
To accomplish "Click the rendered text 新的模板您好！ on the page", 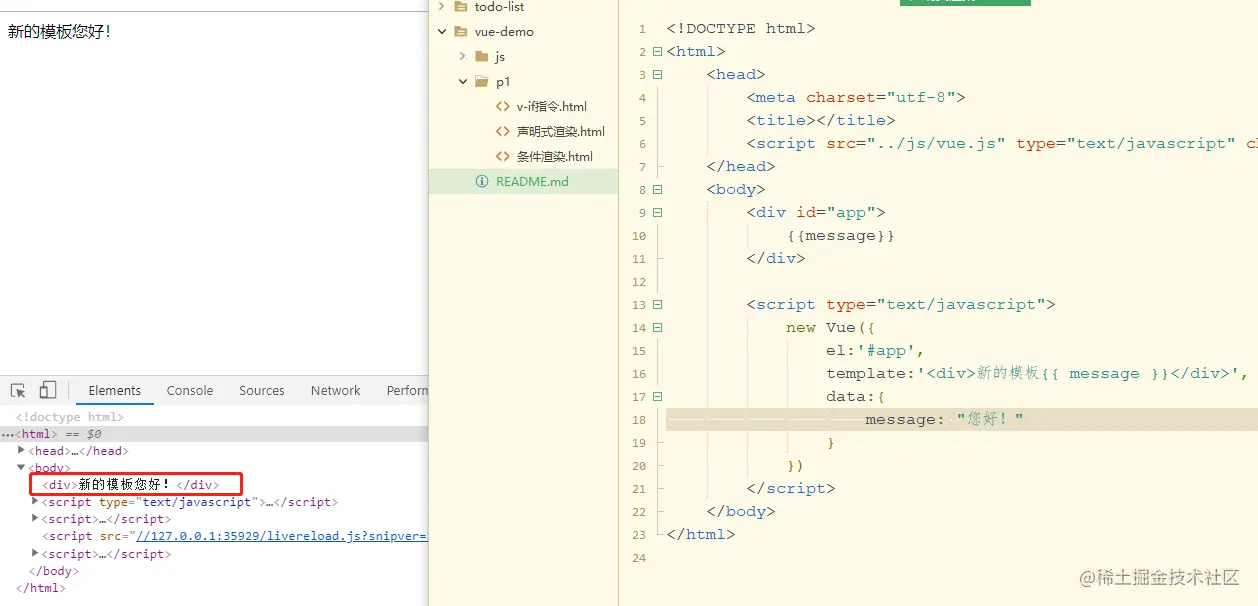I will 60,31.
